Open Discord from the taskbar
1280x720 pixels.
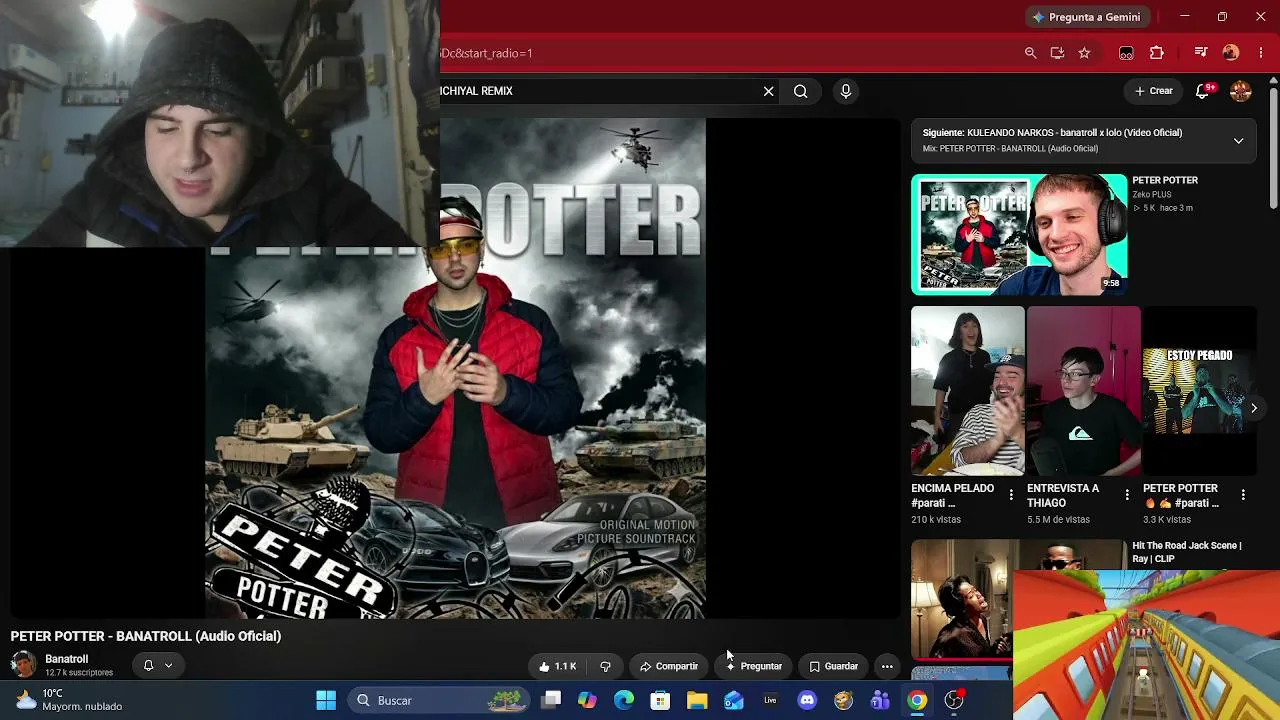coord(807,701)
